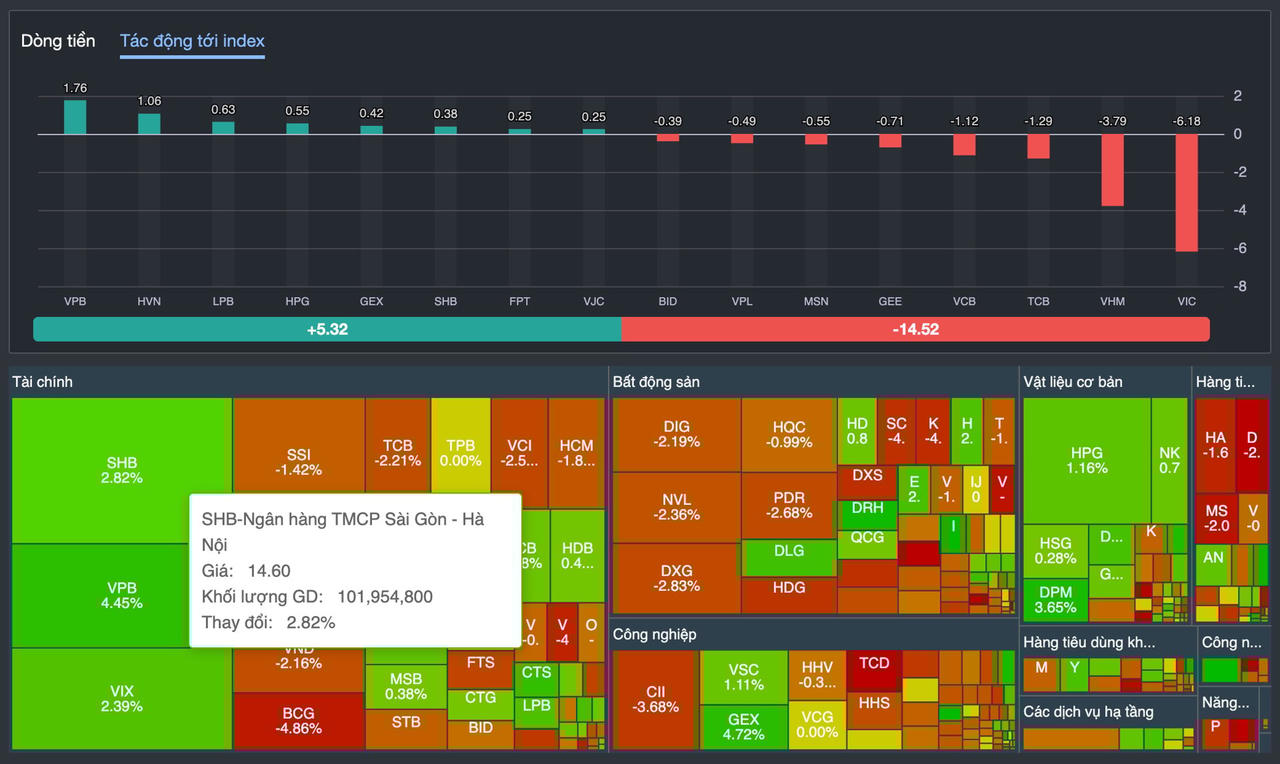The width and height of the screenshot is (1280, 764).
Task: Select the VIX 2.39% treemap tile
Action: [121, 698]
